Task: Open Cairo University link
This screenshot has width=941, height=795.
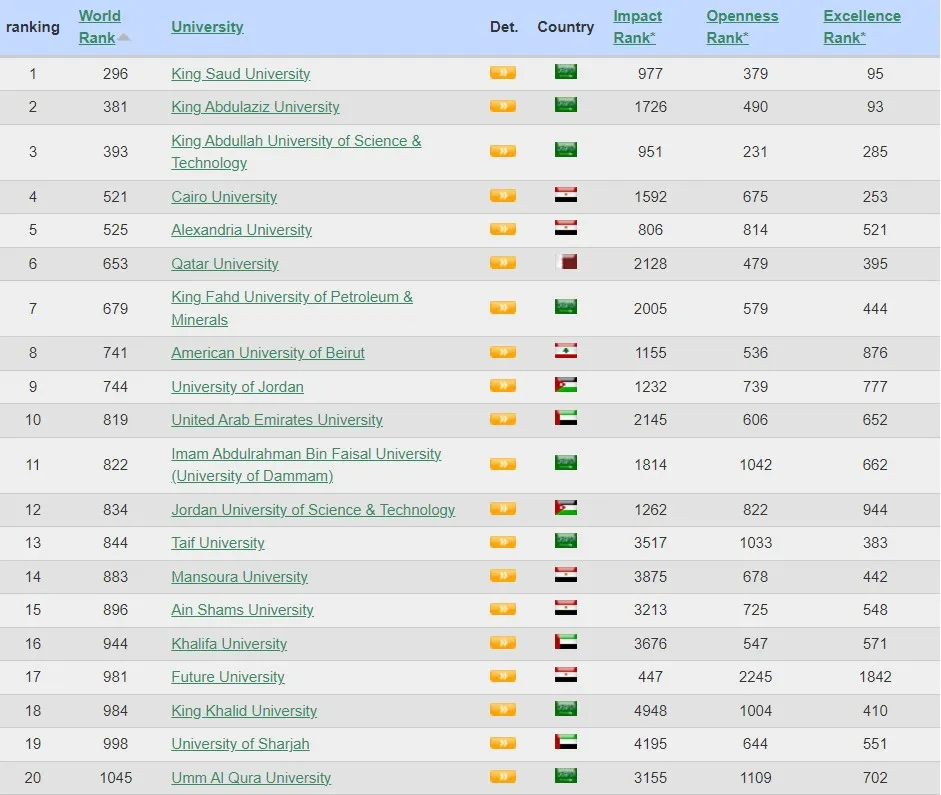Action: click(x=224, y=197)
